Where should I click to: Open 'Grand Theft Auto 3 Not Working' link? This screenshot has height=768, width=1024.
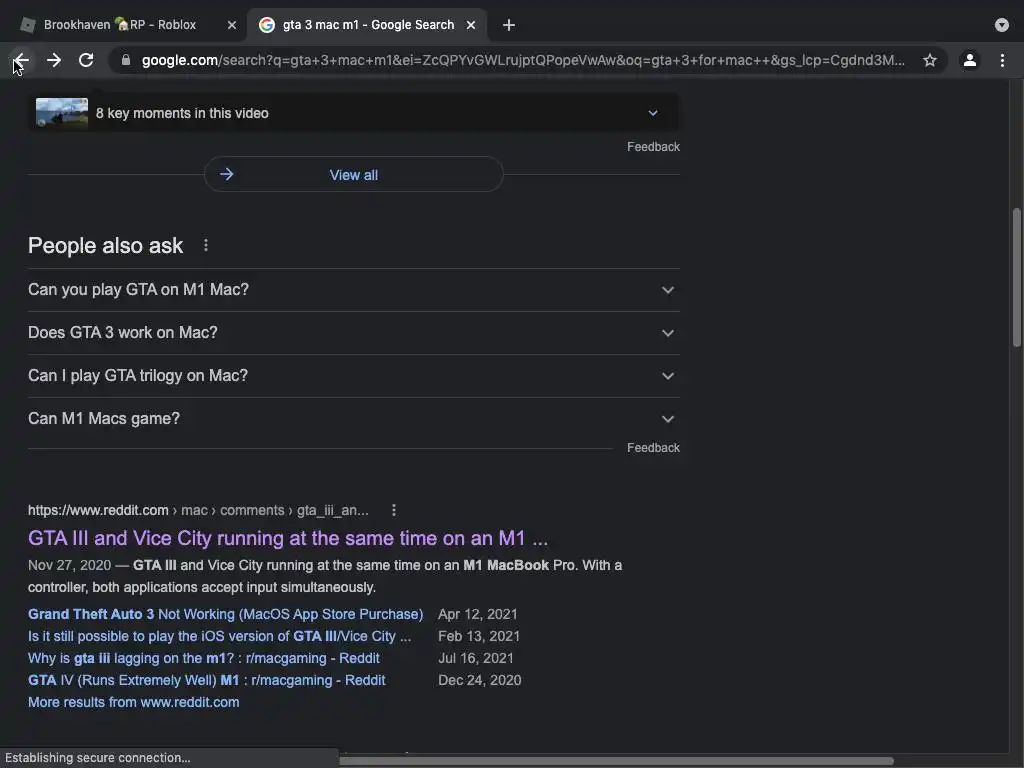pyautogui.click(x=225, y=615)
